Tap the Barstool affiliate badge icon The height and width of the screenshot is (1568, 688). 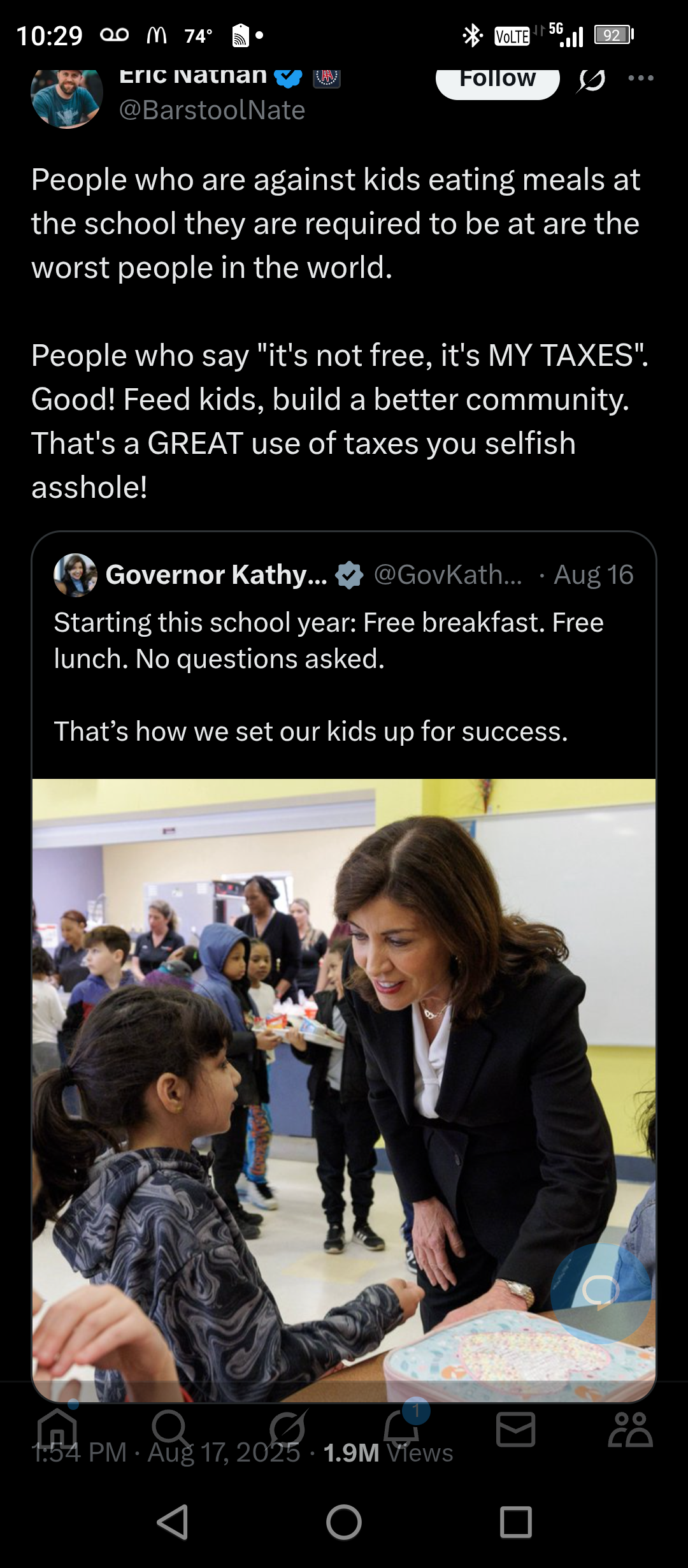[327, 76]
